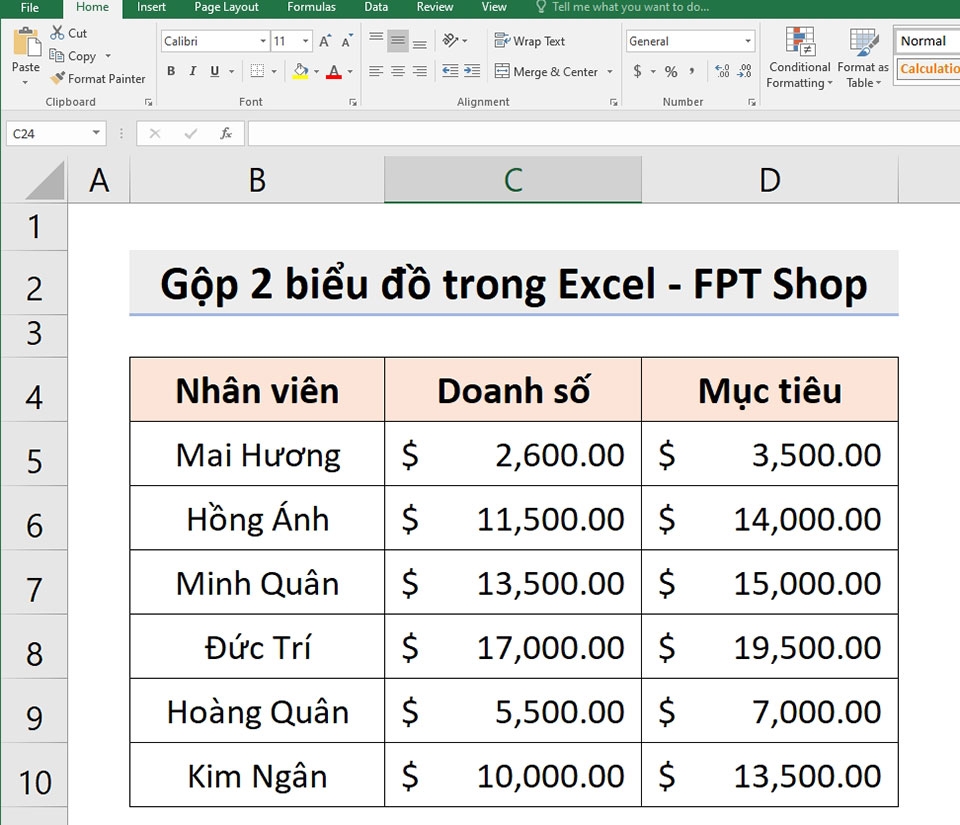Expand the Copy dropdown arrow
The width and height of the screenshot is (960, 825).
click(108, 56)
